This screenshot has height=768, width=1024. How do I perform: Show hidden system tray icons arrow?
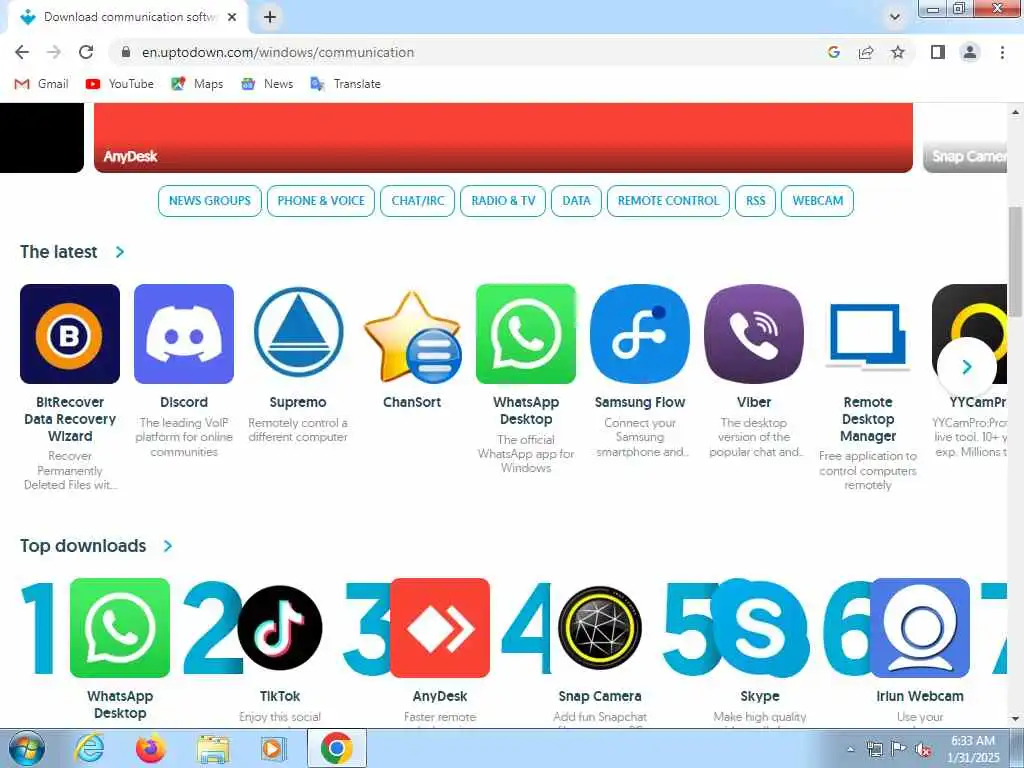850,749
